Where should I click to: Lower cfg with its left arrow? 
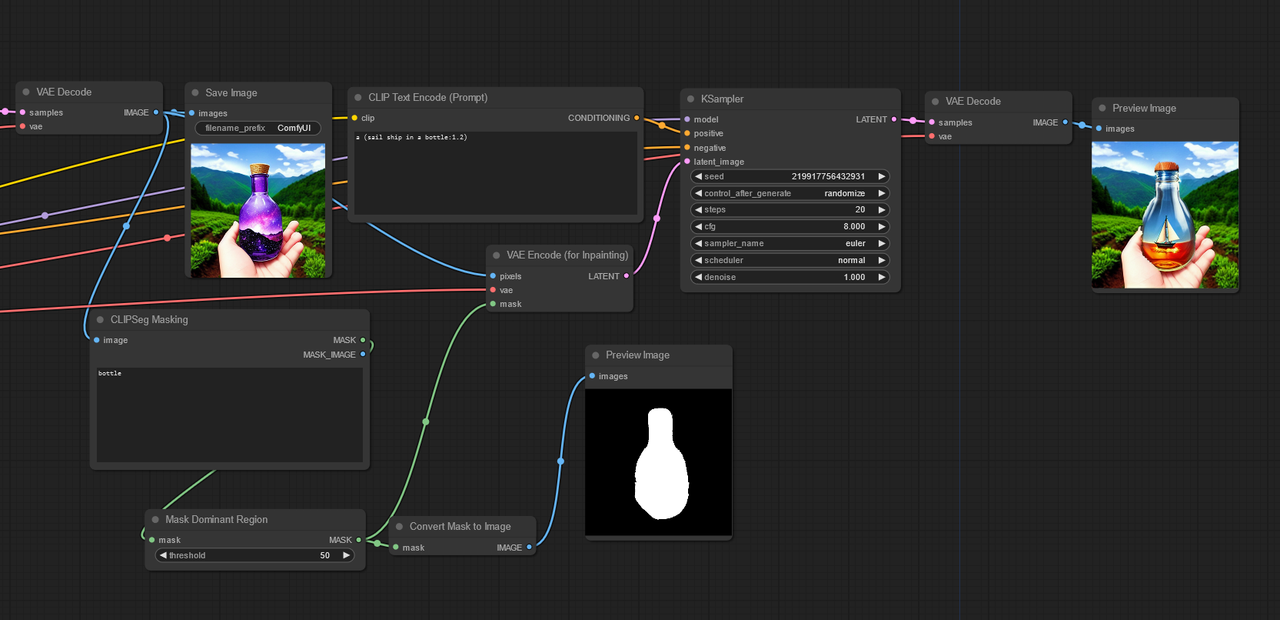(x=698, y=227)
